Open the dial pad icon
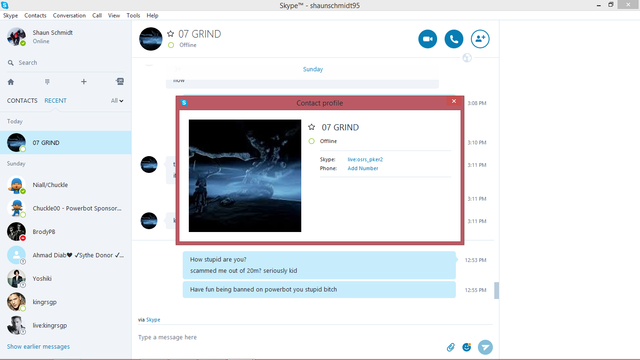The width and height of the screenshot is (640, 360). point(47,82)
